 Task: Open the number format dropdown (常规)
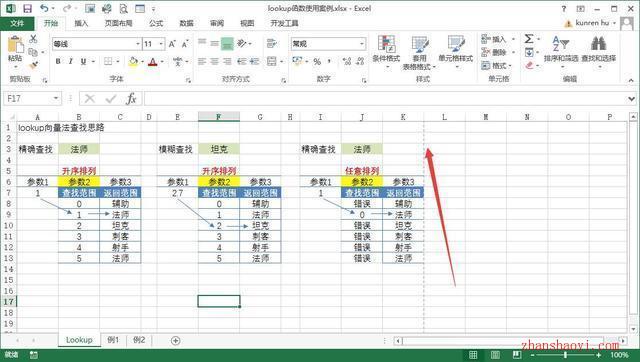[362, 44]
